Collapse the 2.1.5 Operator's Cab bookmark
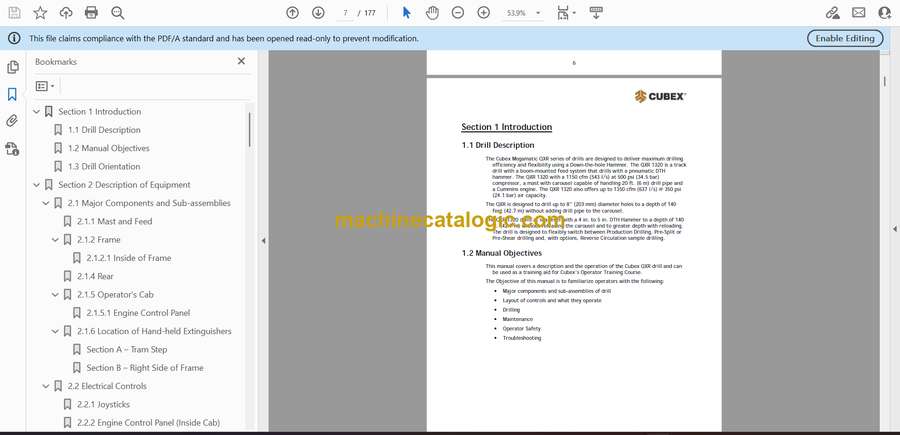The height and width of the screenshot is (435, 900). click(x=55, y=294)
